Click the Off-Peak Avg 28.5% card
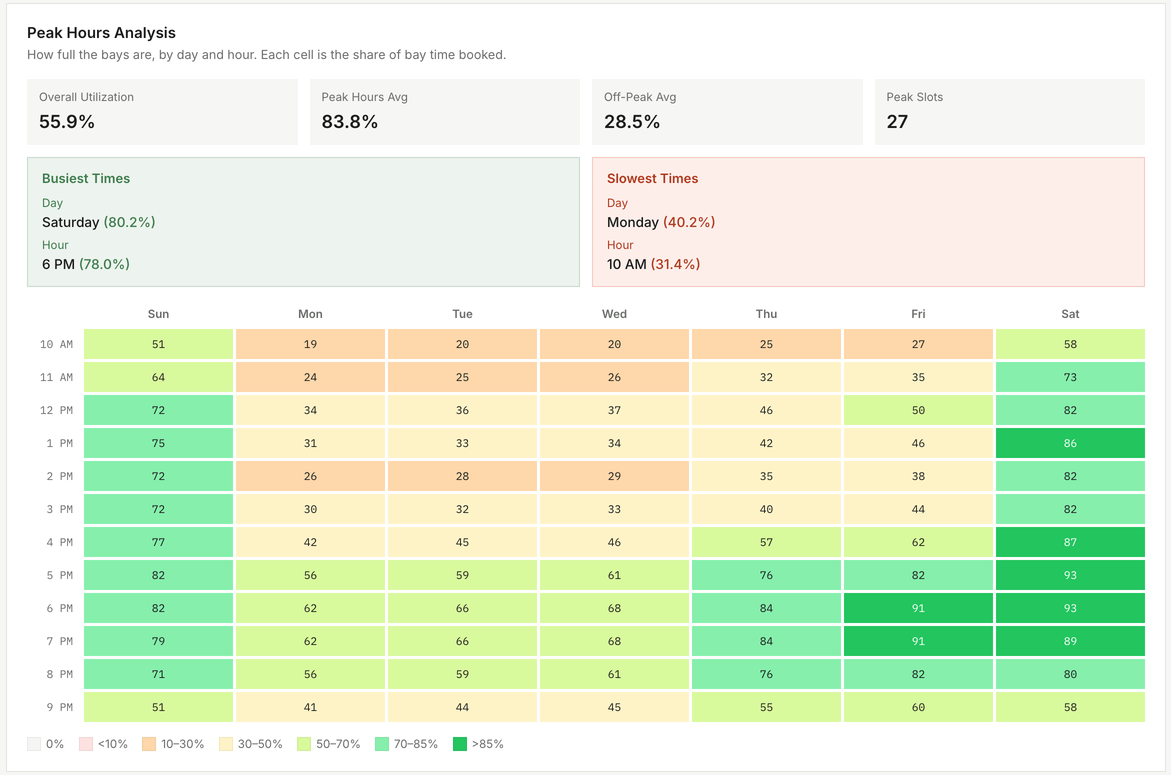This screenshot has width=1171, height=775. (x=727, y=112)
